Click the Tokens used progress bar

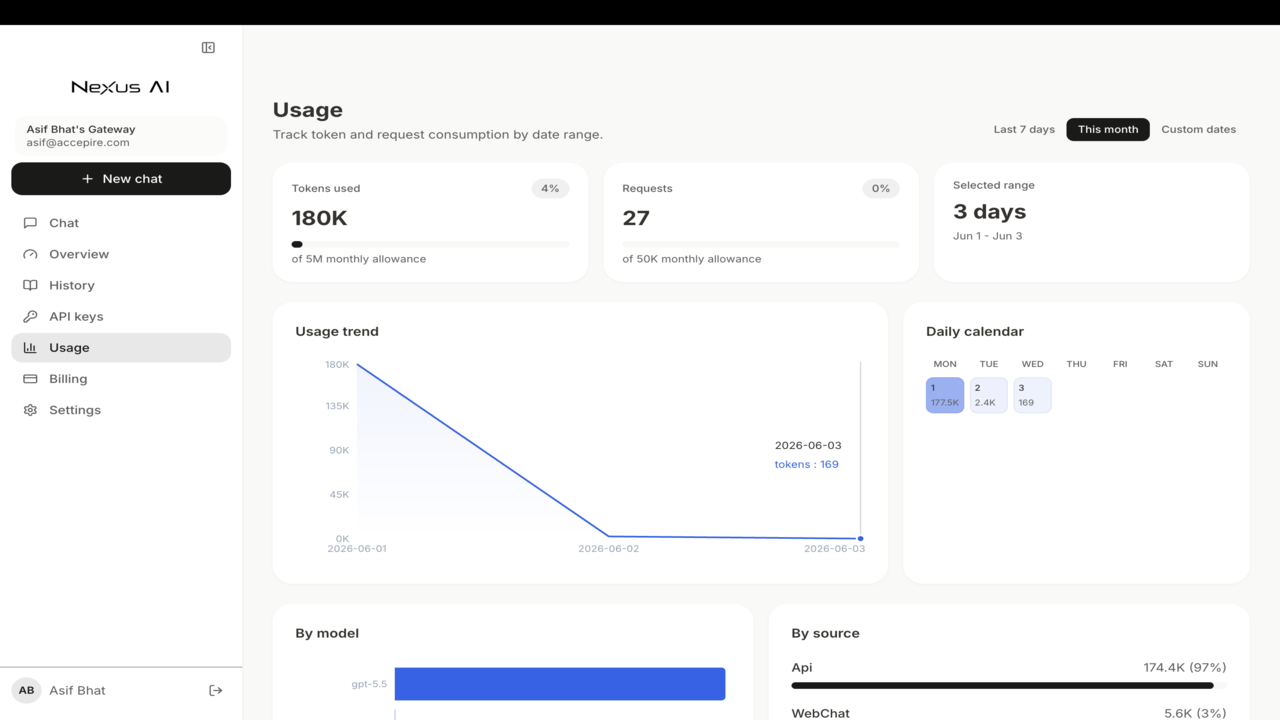pyautogui.click(x=431, y=244)
